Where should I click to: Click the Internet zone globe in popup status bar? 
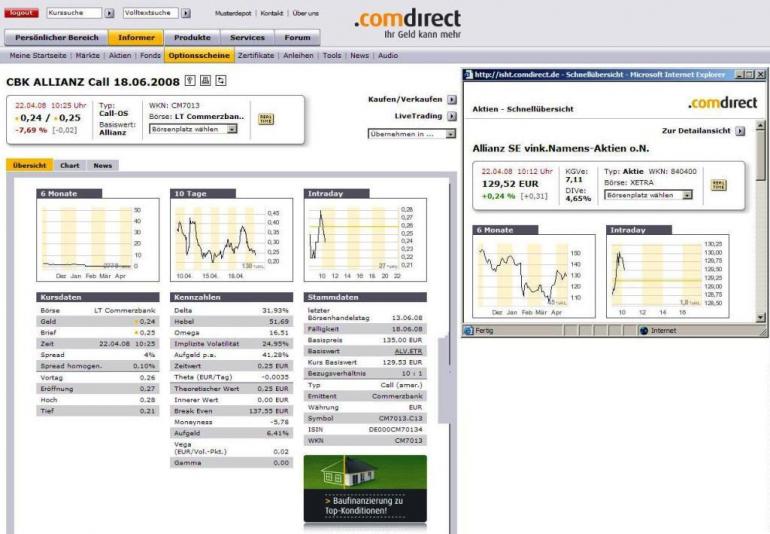644,331
